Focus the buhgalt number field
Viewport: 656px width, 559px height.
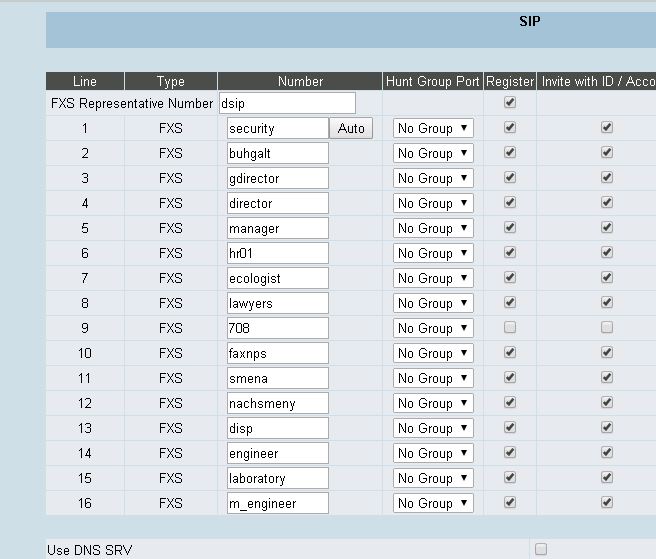click(277, 153)
